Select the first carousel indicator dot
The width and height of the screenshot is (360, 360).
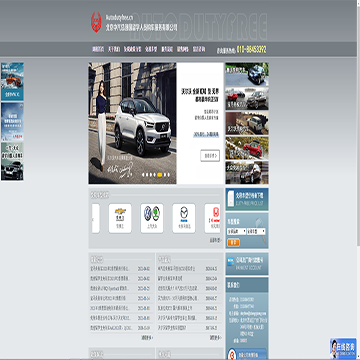143,174
